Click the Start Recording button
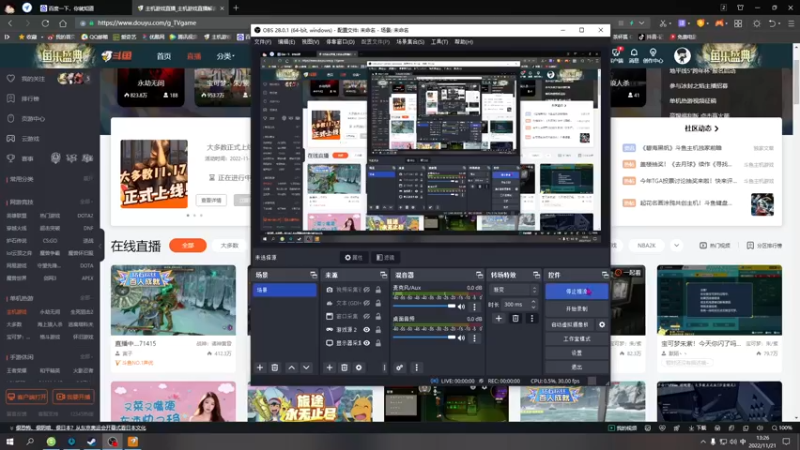This screenshot has width=800, height=450. (577, 309)
